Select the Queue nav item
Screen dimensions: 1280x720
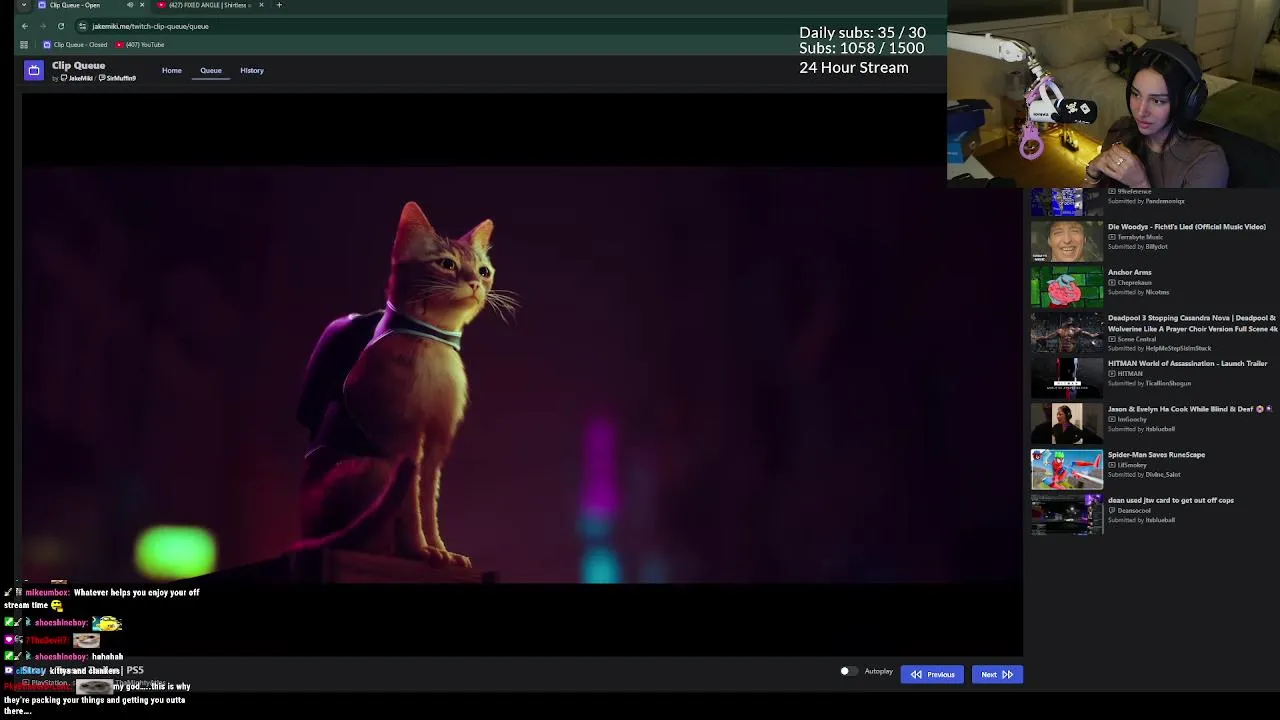pos(211,70)
